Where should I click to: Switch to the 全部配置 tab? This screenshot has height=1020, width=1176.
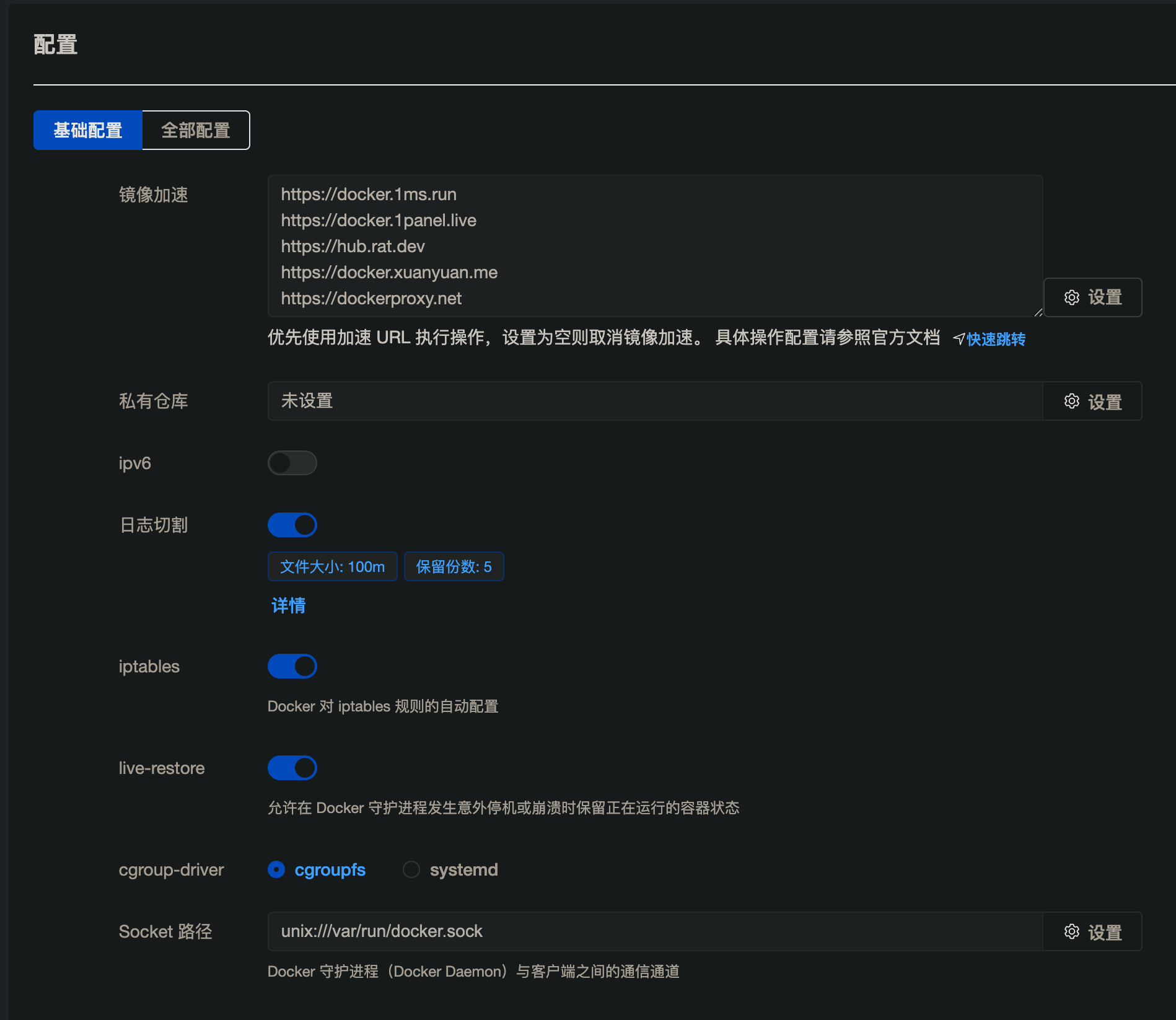(196, 130)
